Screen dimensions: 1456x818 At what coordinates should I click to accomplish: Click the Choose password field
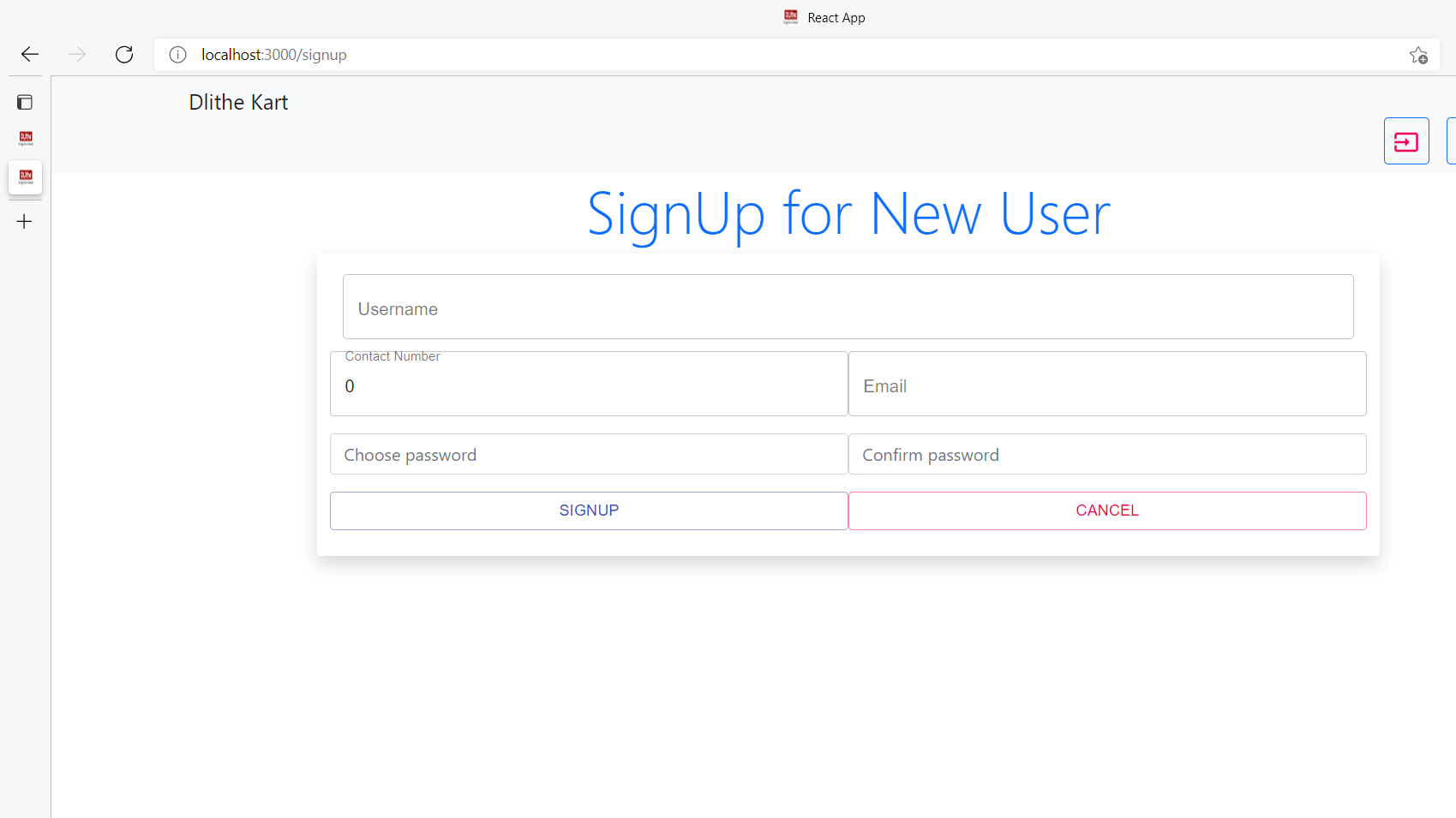(589, 454)
